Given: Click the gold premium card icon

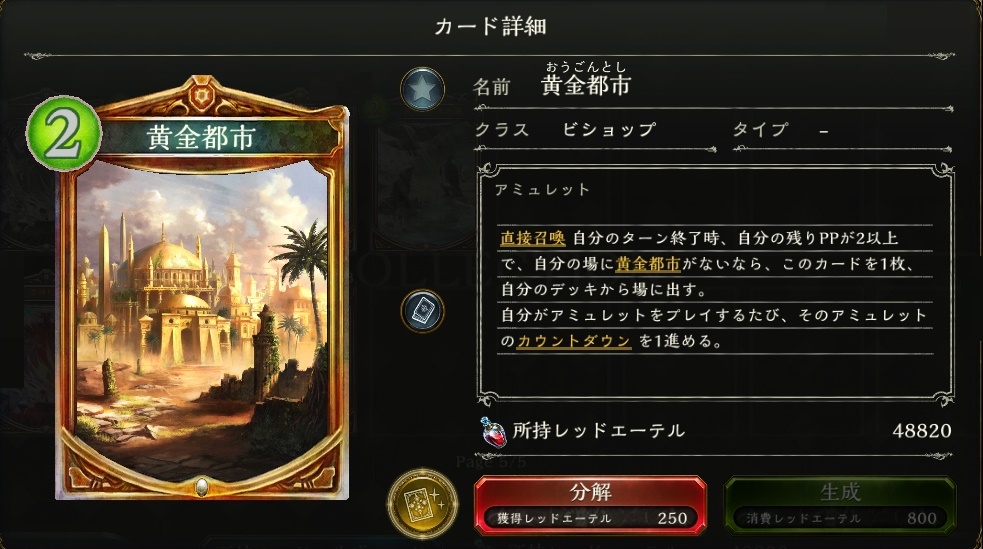Looking at the screenshot, I should pos(423,503).
